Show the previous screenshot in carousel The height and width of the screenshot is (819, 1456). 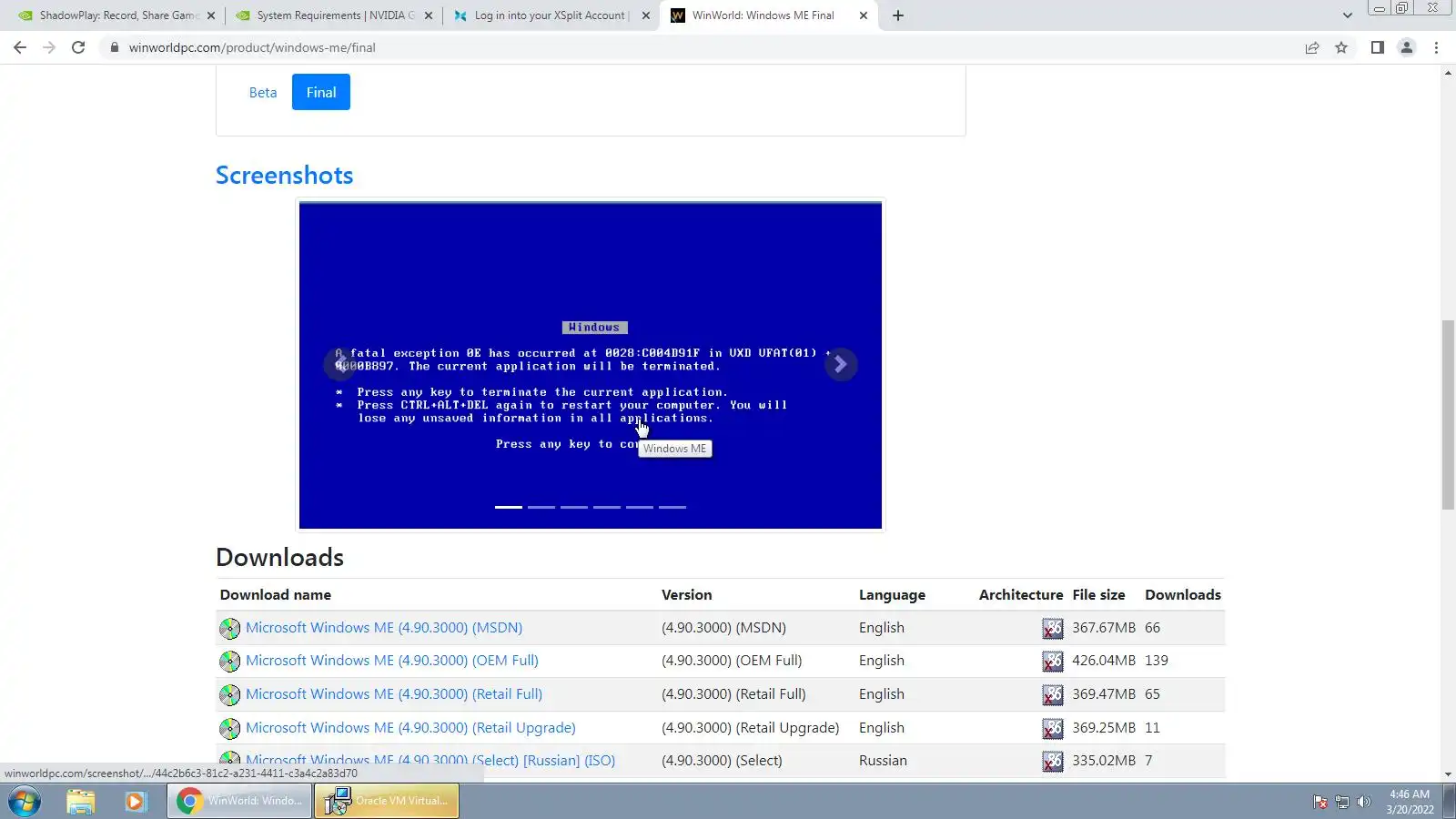[x=339, y=364]
